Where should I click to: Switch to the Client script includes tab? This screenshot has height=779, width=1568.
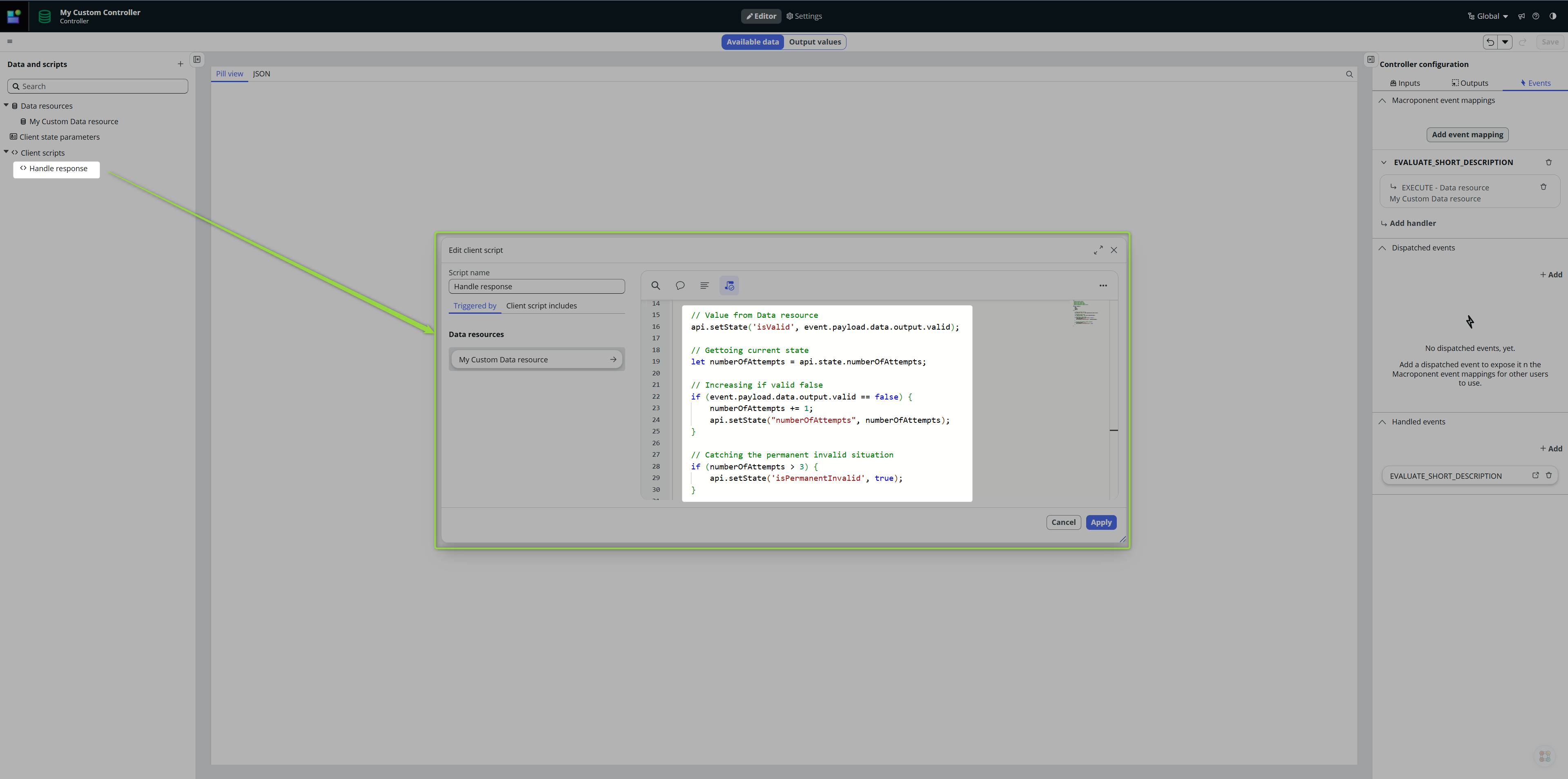pyautogui.click(x=541, y=306)
